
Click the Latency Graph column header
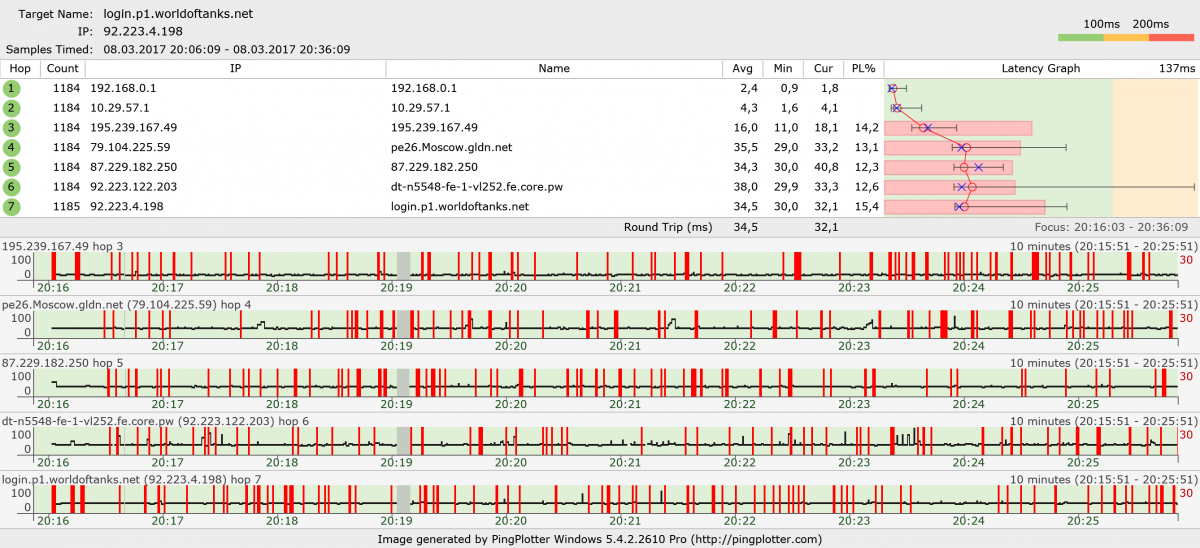[x=1040, y=69]
